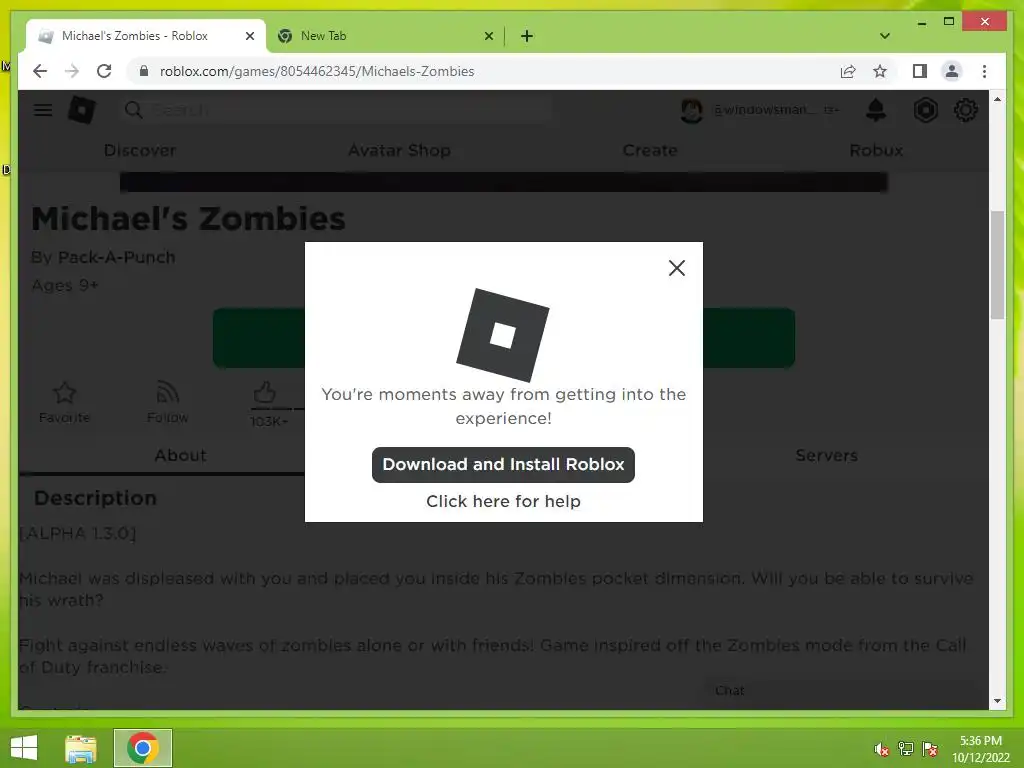This screenshot has height=768, width=1024.
Task: Click the scrollbar up arrow
Action: point(997,99)
